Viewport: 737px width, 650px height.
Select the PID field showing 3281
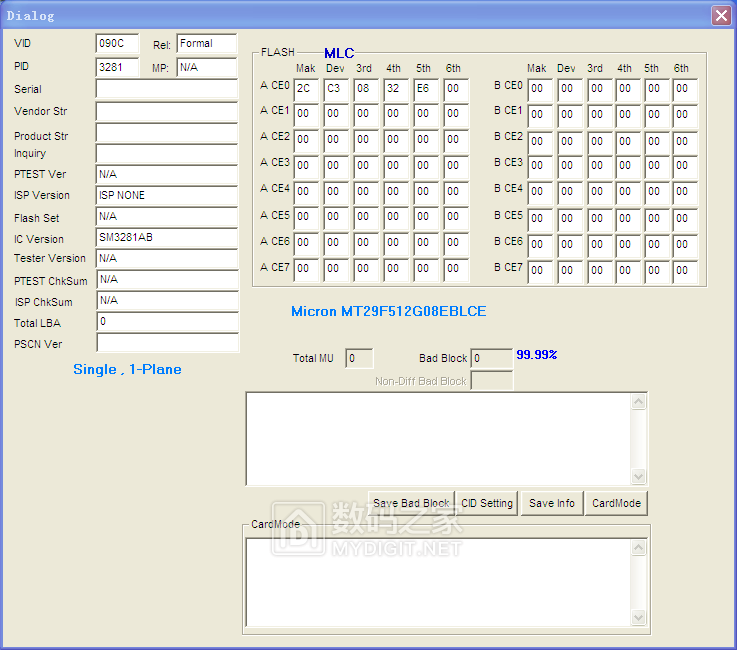point(117,67)
